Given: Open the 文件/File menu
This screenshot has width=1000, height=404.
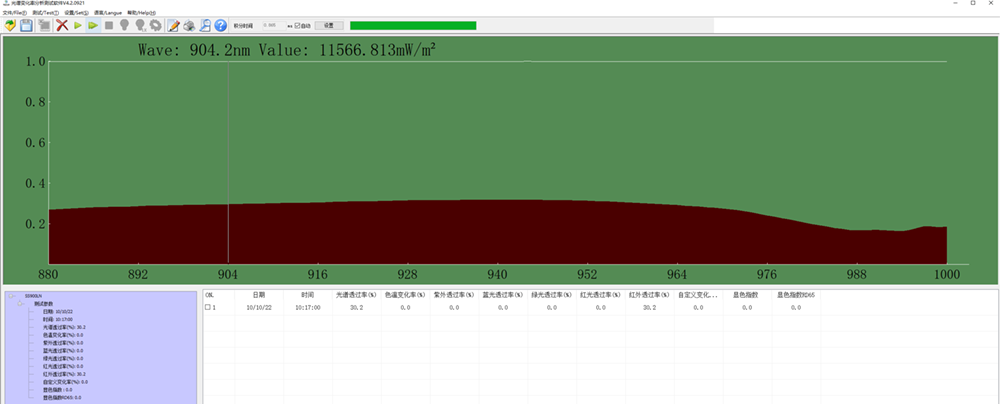Looking at the screenshot, I should (15, 13).
